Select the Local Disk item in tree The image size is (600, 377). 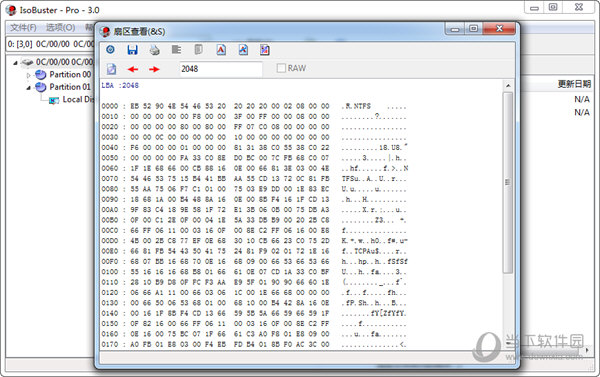pos(78,100)
